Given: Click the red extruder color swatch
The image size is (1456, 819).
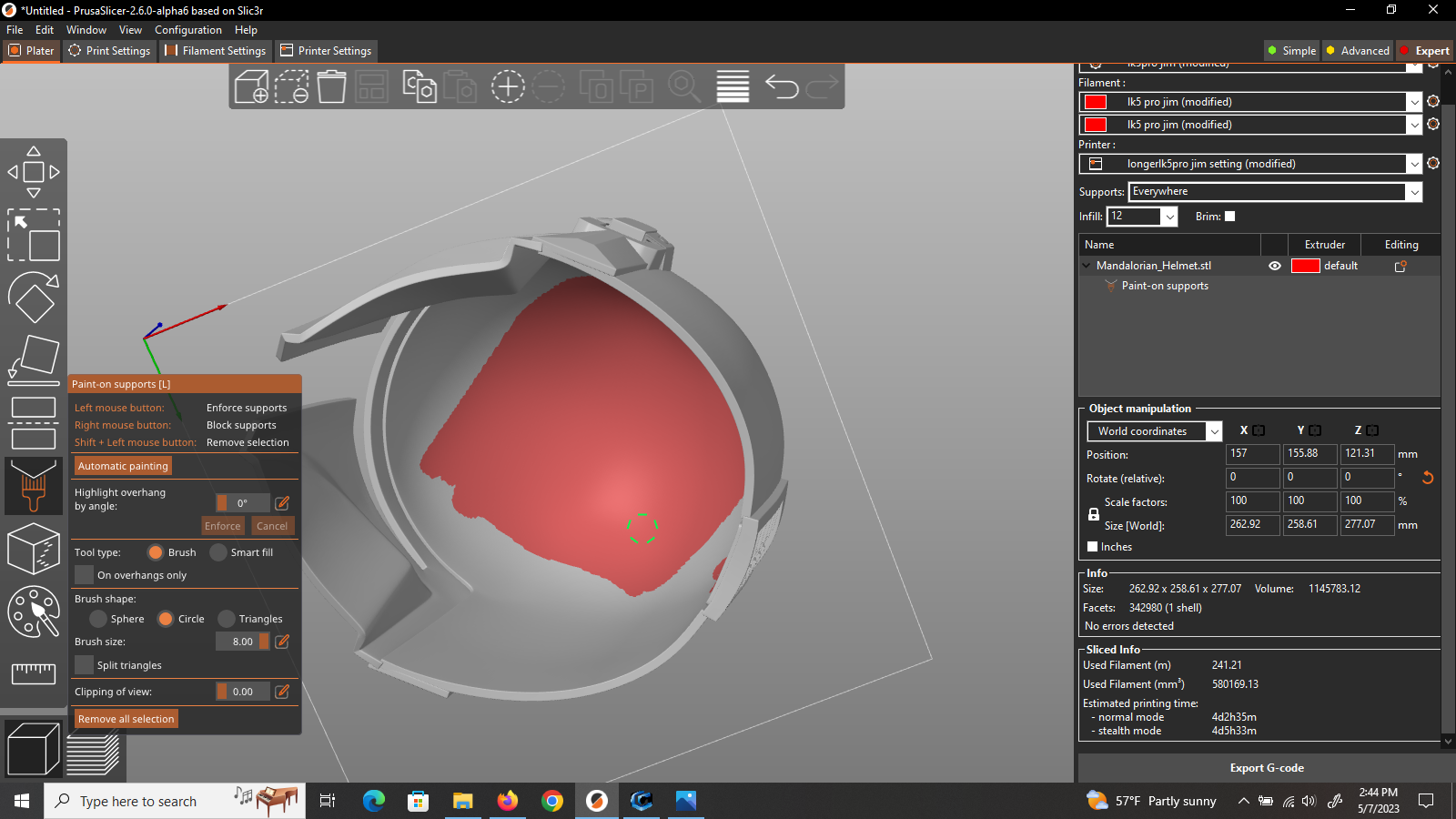Looking at the screenshot, I should (1305, 266).
